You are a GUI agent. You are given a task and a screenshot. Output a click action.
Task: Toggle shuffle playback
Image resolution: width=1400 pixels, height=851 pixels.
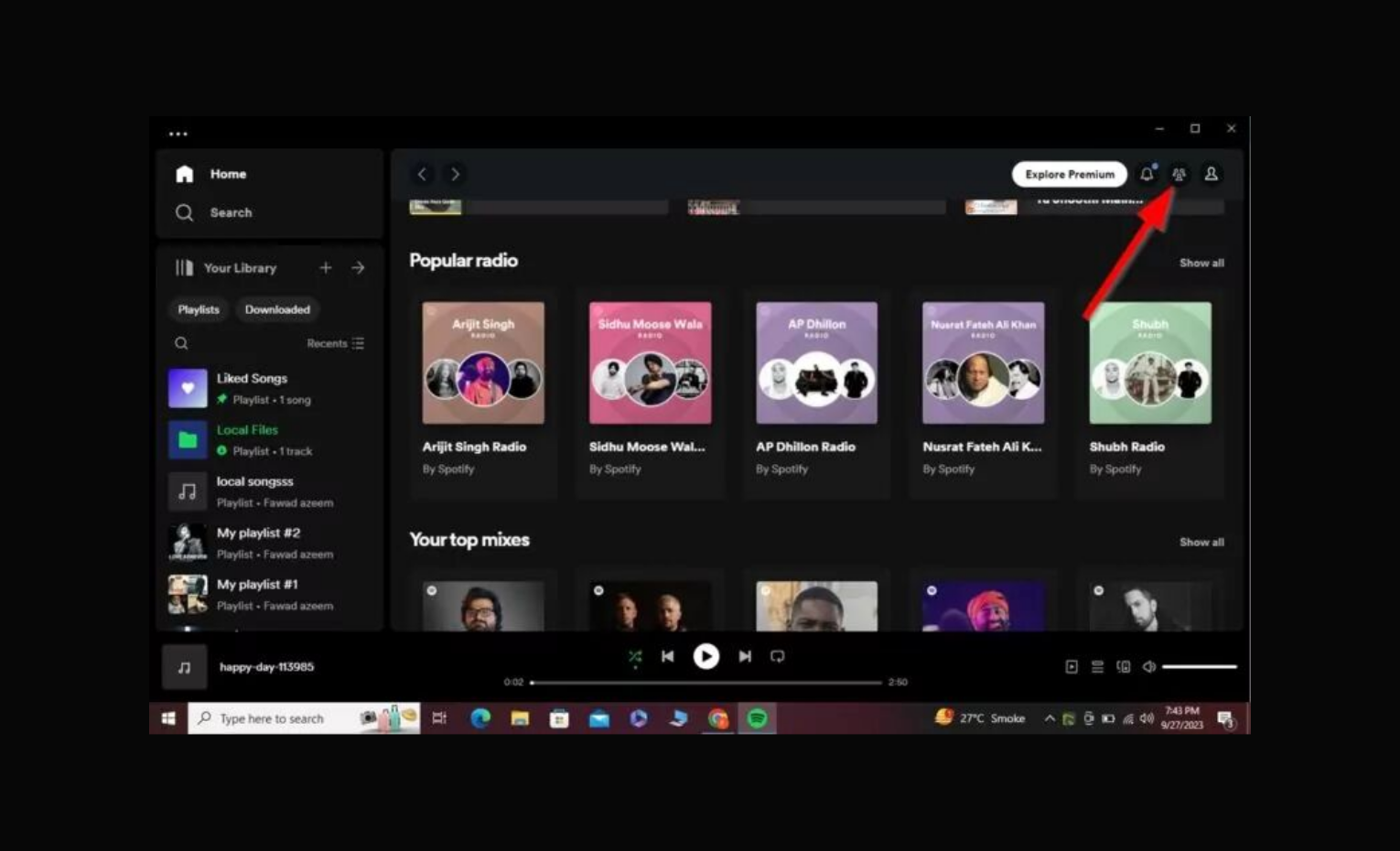point(635,656)
